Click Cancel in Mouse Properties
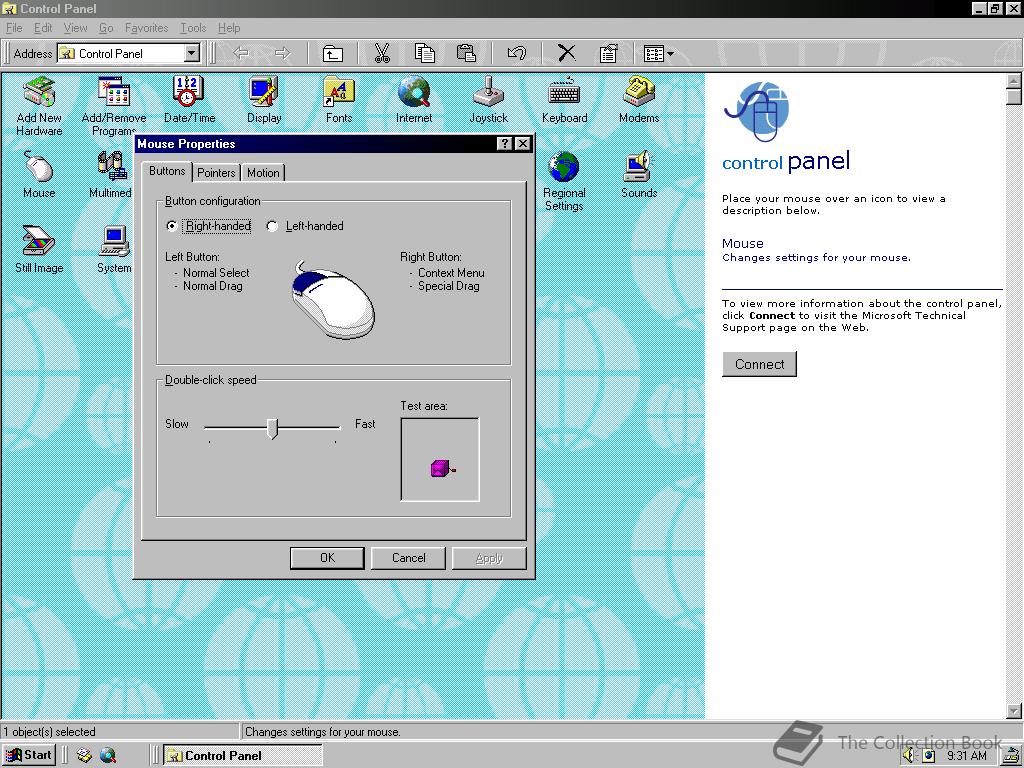The height and width of the screenshot is (768, 1024). click(408, 558)
